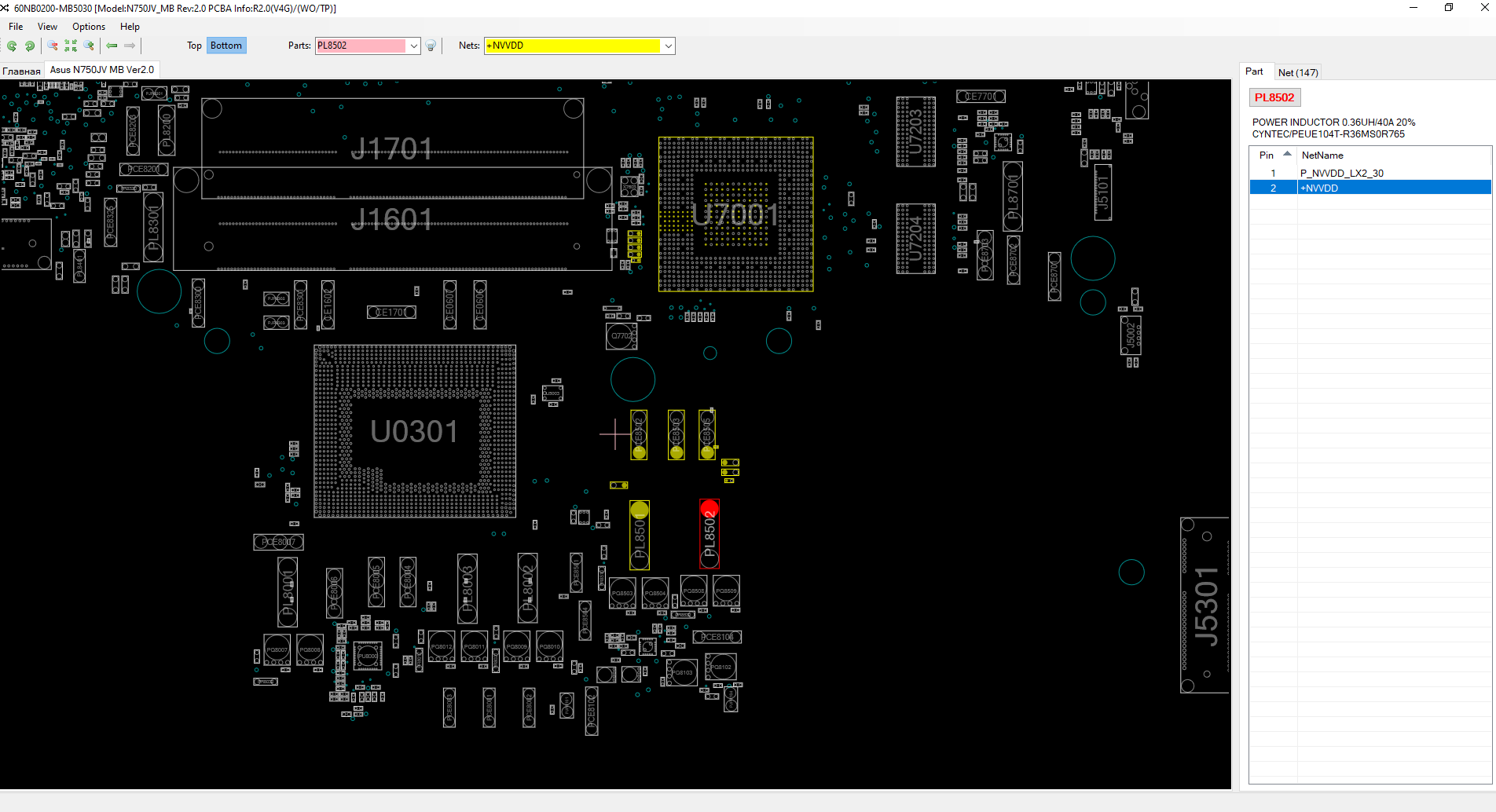Open the Options menu

tap(89, 27)
